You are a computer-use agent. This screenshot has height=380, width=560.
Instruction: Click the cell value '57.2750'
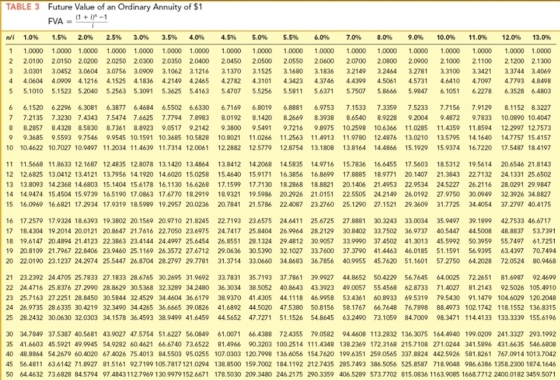pyautogui.click(x=448, y=261)
